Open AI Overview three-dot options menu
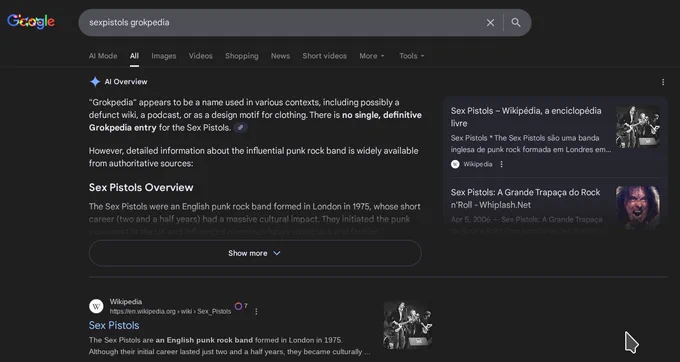This screenshot has width=680, height=362. (663, 82)
